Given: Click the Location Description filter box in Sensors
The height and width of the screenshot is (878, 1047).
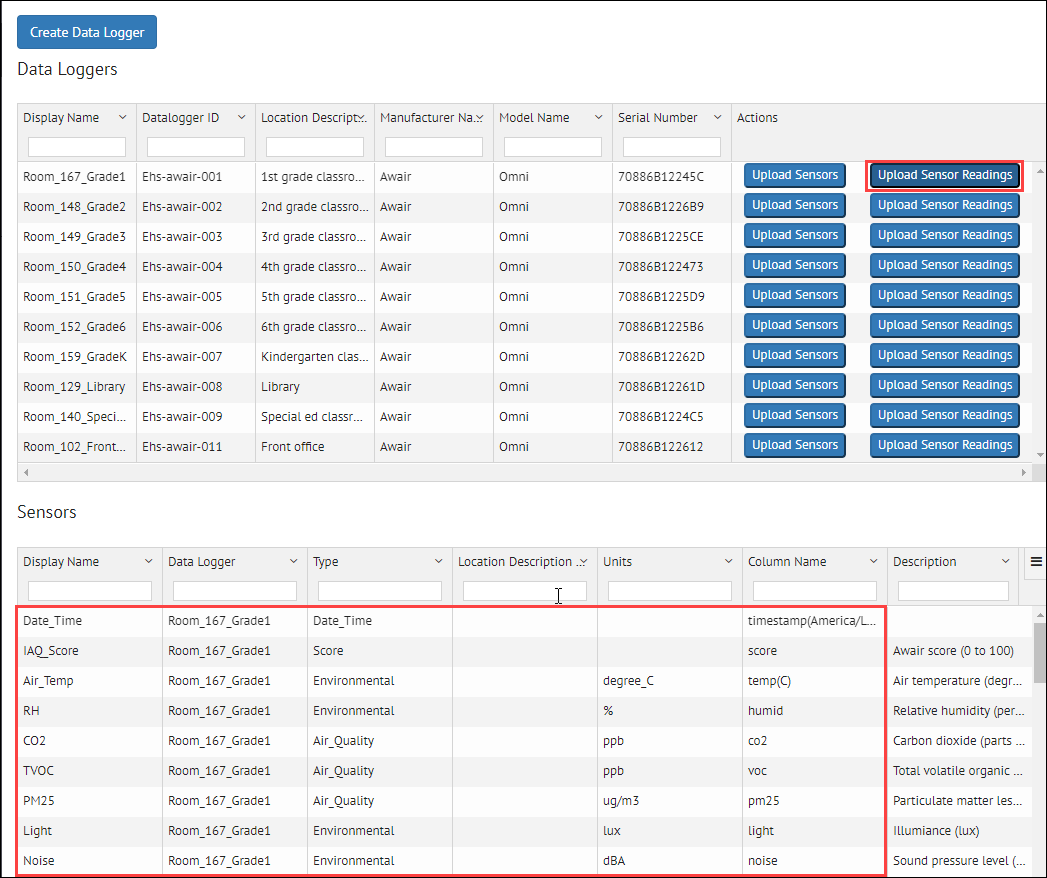Looking at the screenshot, I should coord(523,590).
